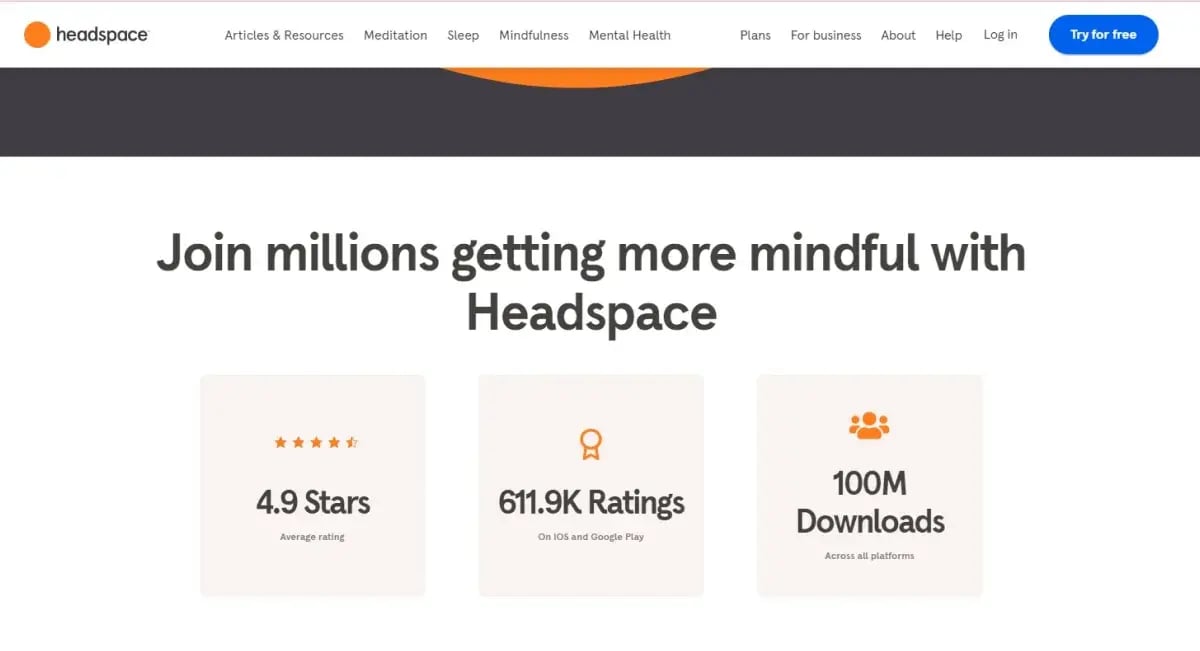Go to the For business section
Image resolution: width=1200 pixels, height=651 pixels.
click(x=825, y=35)
